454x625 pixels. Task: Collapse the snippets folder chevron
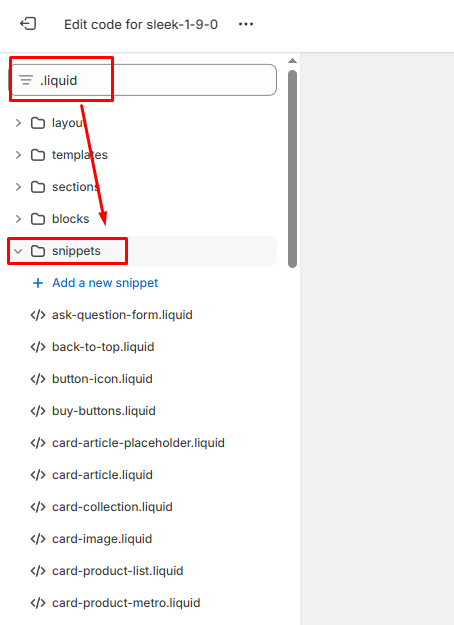tap(18, 251)
